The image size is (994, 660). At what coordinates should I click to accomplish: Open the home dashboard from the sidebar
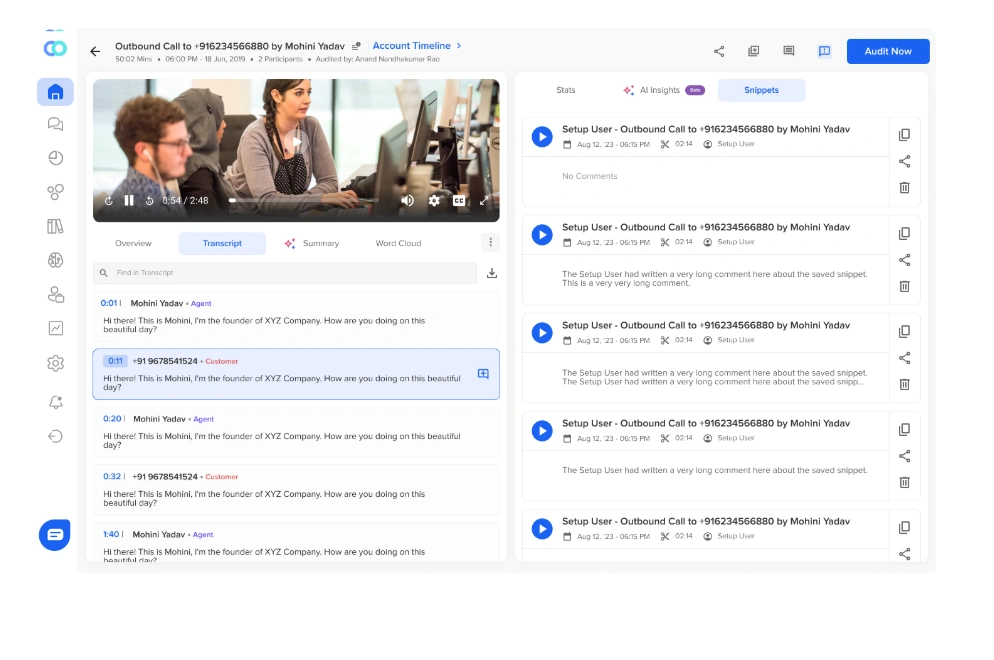(55, 92)
